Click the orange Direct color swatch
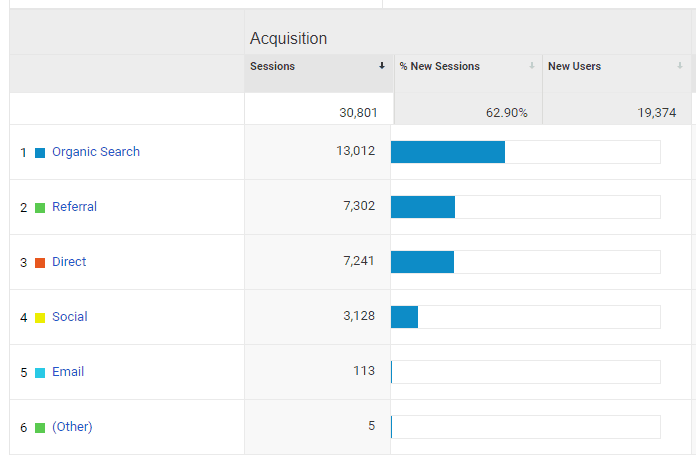 (x=40, y=263)
